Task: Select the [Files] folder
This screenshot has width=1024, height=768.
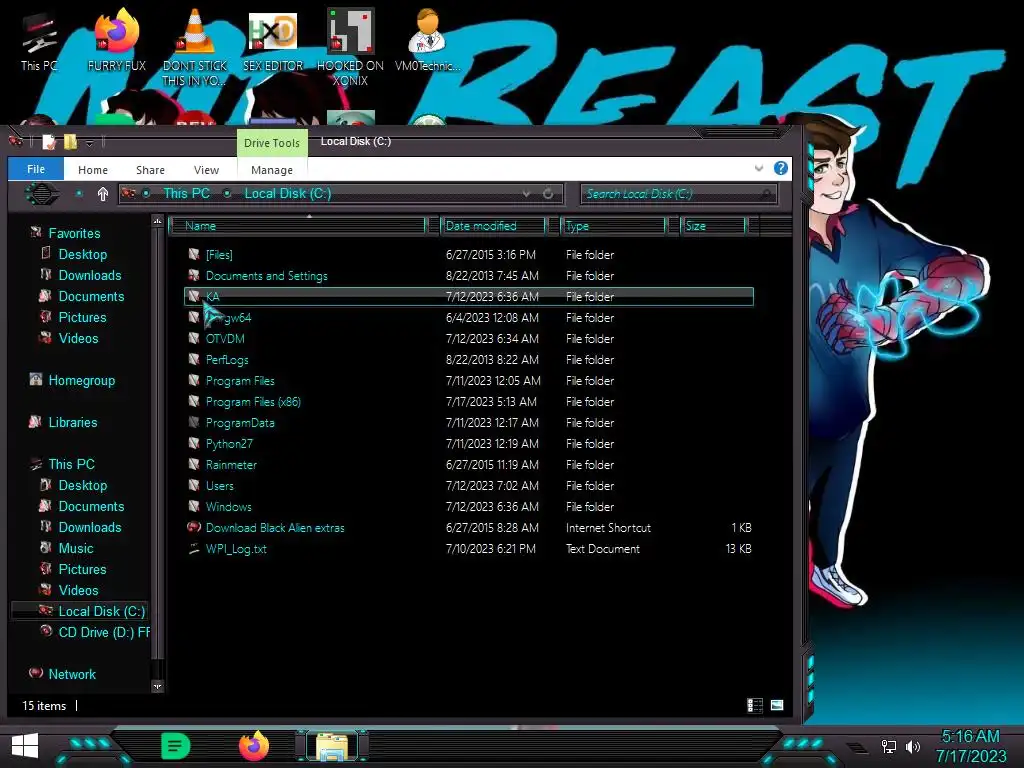Action: [219, 255]
